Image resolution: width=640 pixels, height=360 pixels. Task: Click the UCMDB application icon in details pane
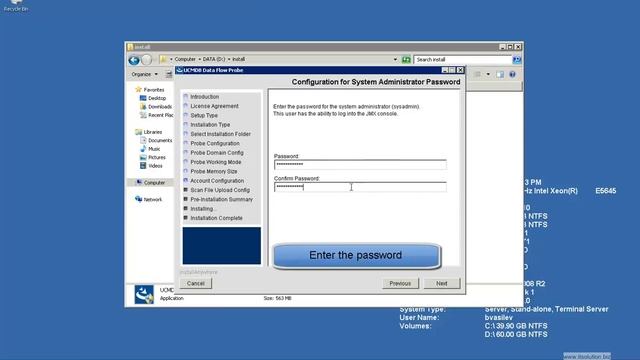144,294
